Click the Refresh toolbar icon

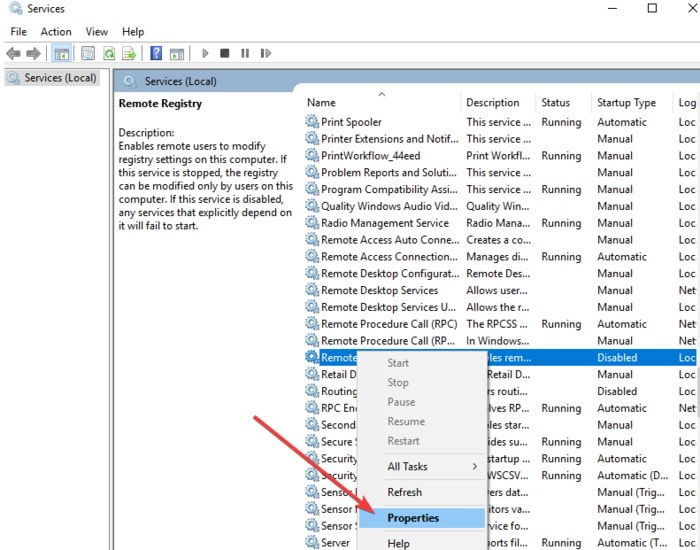tap(109, 54)
